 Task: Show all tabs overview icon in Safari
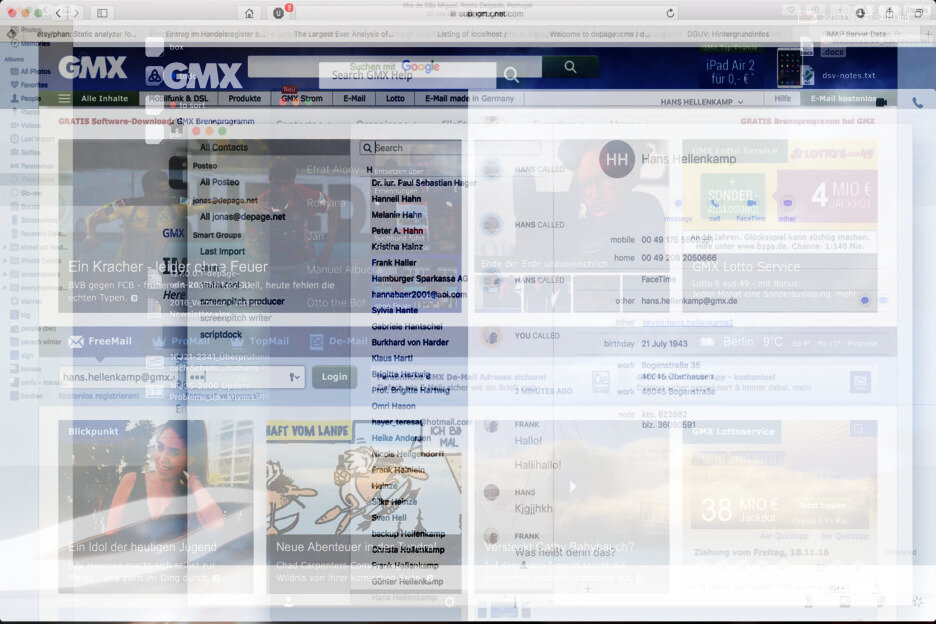click(919, 13)
